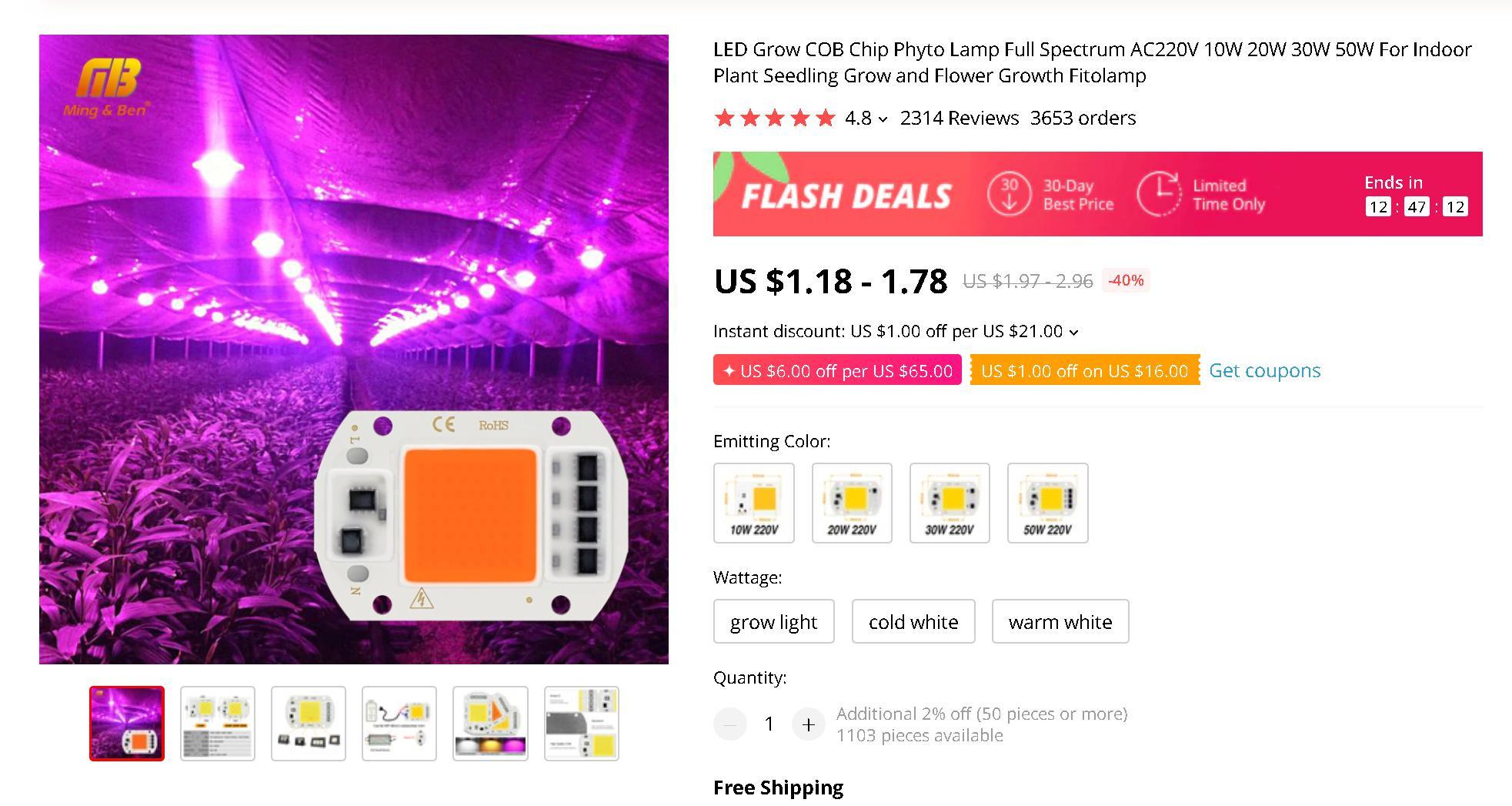The image size is (1512, 806).
Task: Open the Get coupons link
Action: [x=1264, y=370]
